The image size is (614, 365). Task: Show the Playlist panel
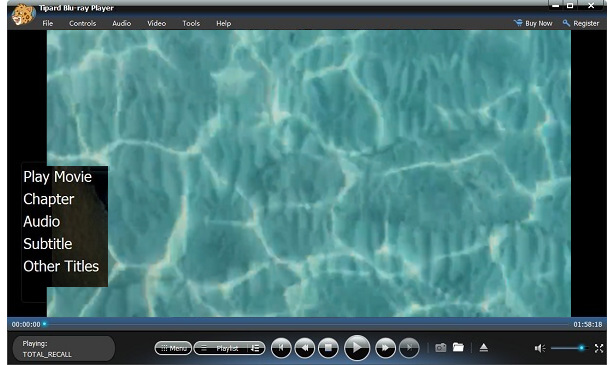[x=222, y=348]
